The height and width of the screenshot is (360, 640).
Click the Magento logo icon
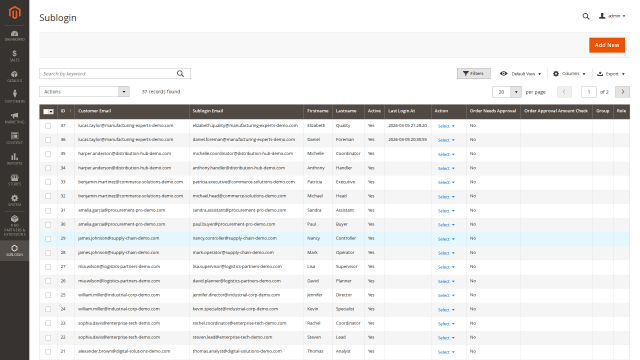pyautogui.click(x=14, y=13)
